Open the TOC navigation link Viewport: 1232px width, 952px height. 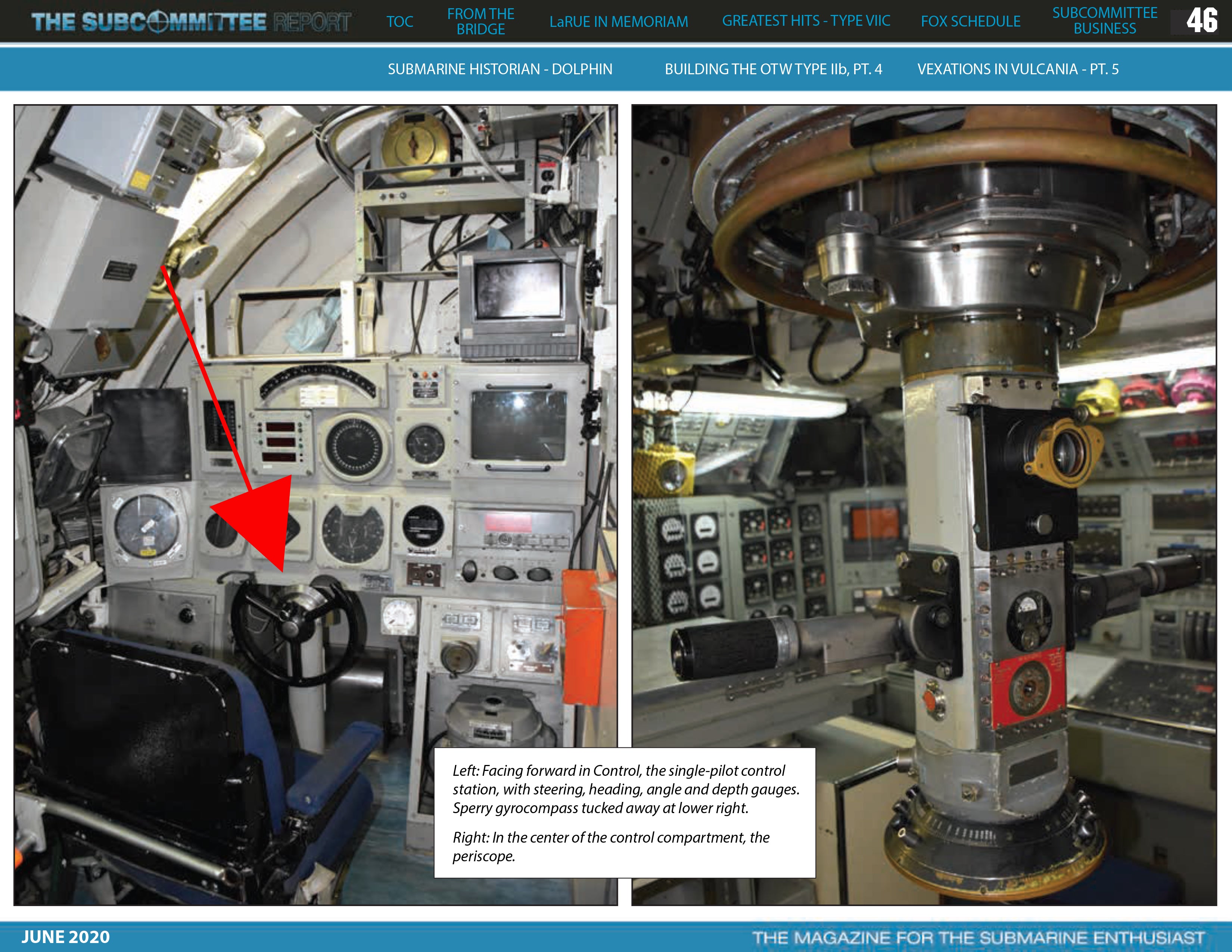point(399,21)
